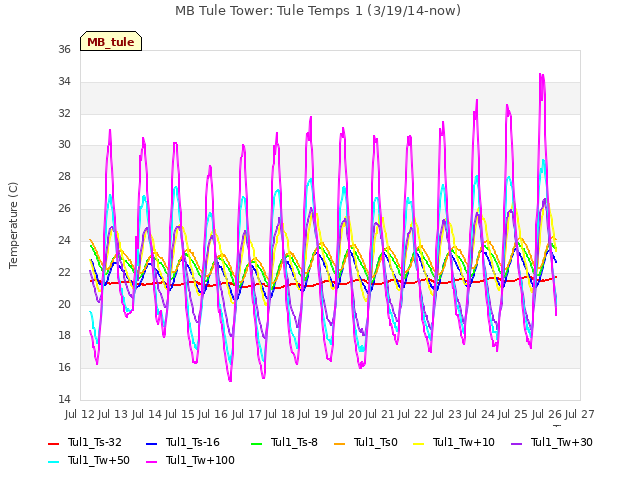Click the Temperature (C) axis label

pyautogui.click(x=13, y=225)
